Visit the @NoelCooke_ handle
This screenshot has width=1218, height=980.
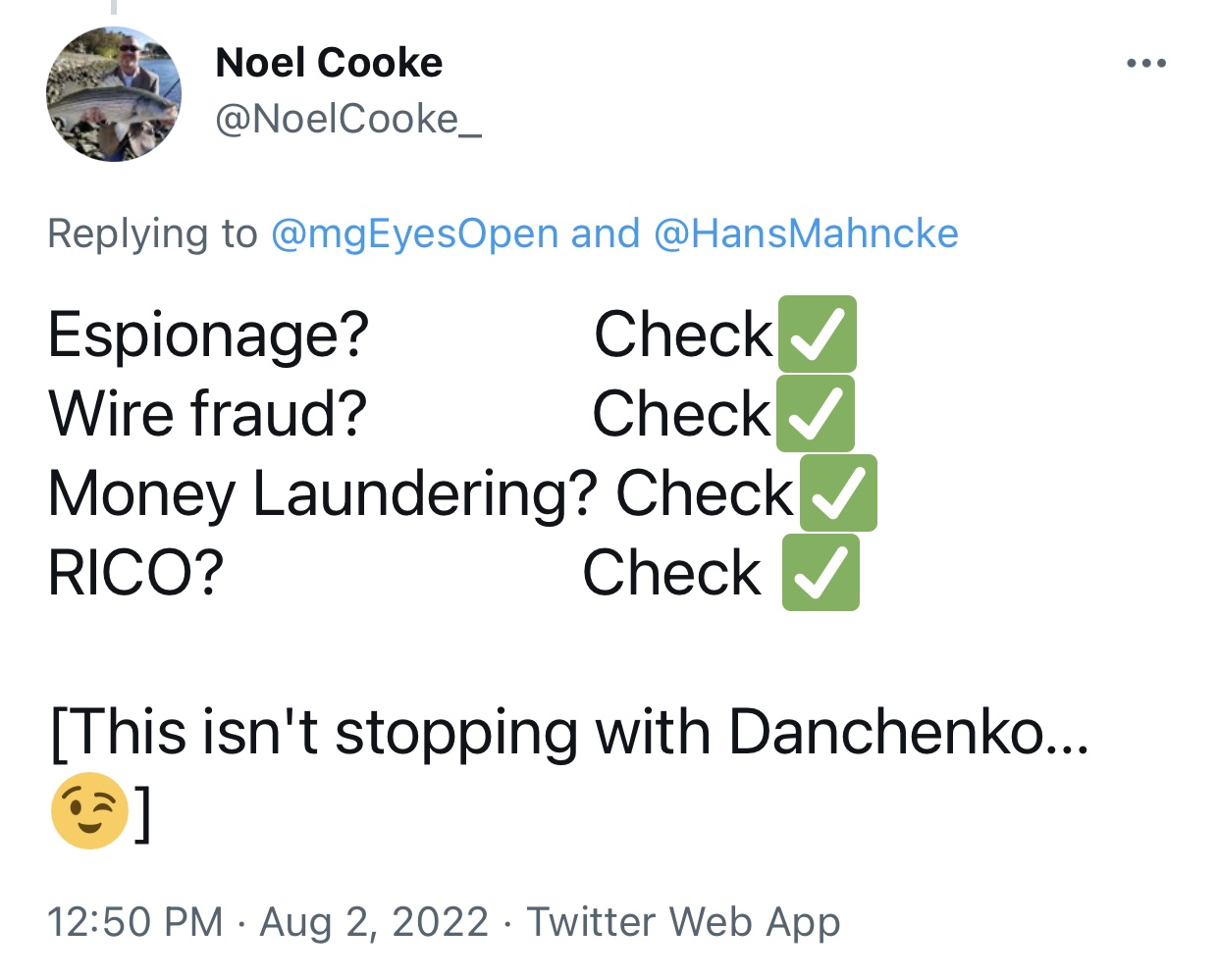coord(347,120)
